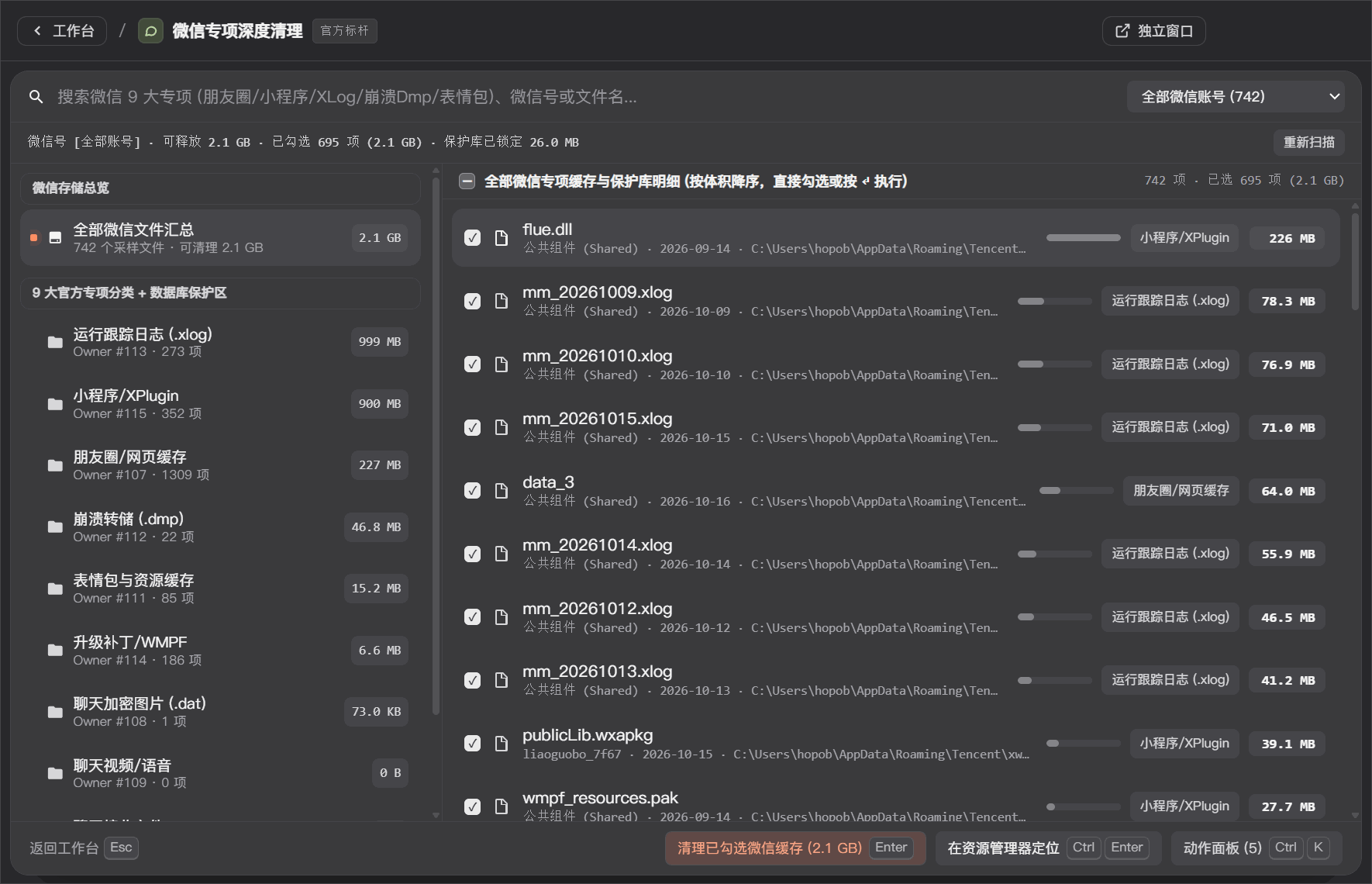This screenshot has width=1372, height=884.
Task: Click the folder icon for 聊天视频/语音
Action: tap(55, 773)
